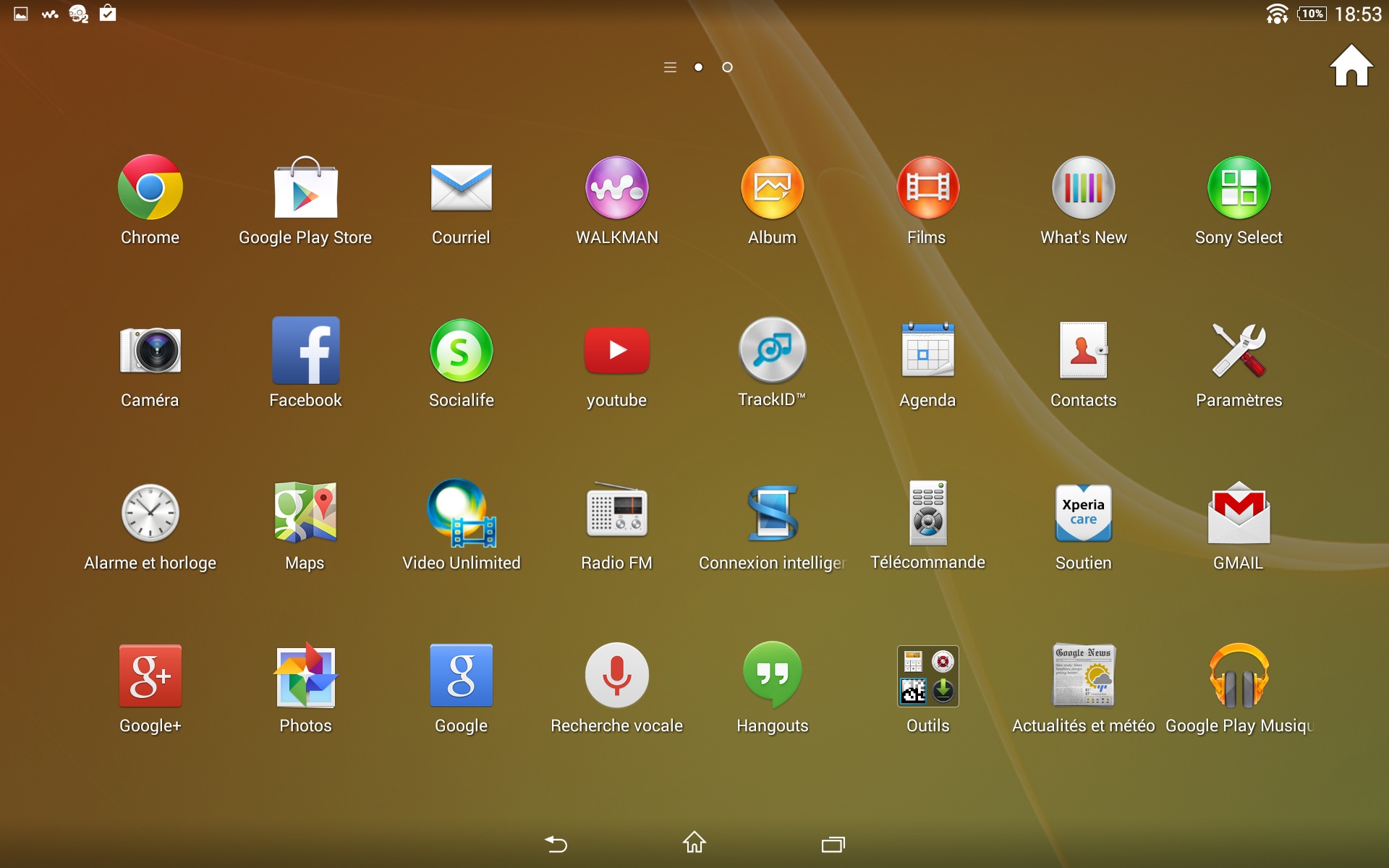The height and width of the screenshot is (868, 1389).
Task: Open app drawer menu lines icon
Action: coord(670,67)
